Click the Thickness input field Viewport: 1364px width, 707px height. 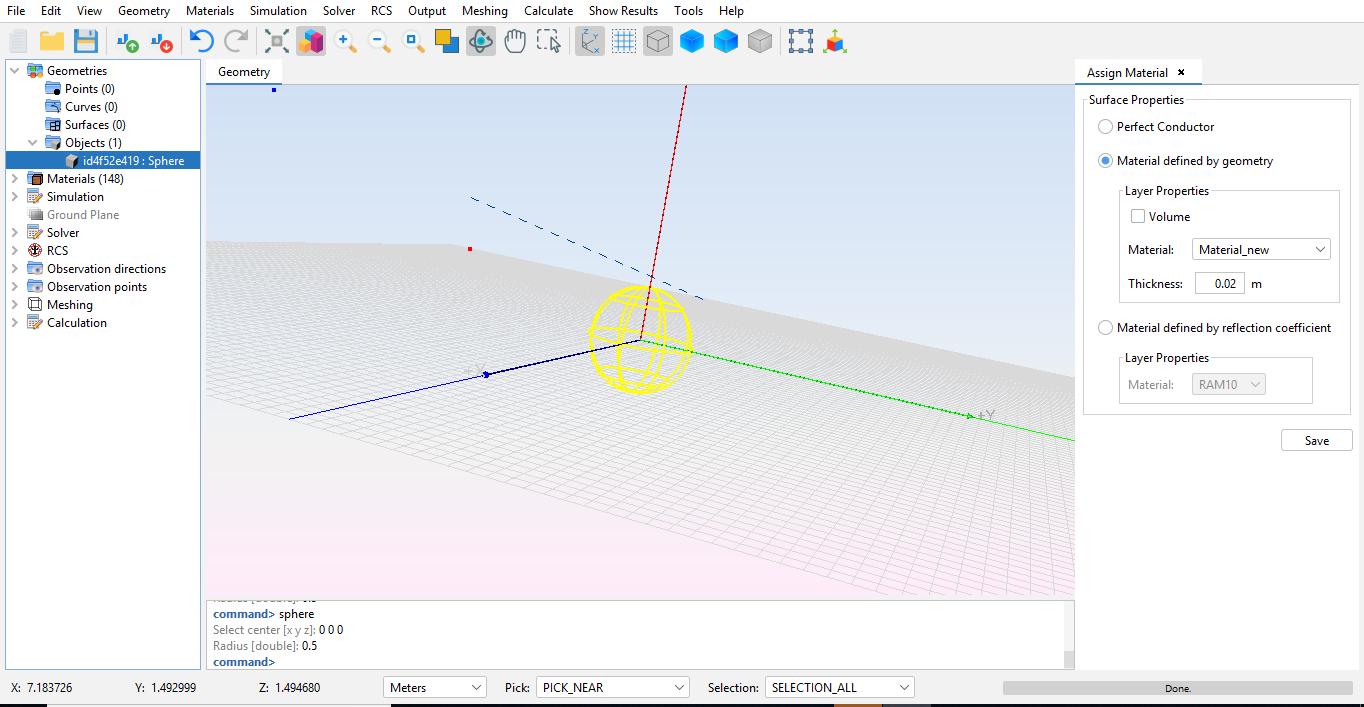coord(1219,284)
